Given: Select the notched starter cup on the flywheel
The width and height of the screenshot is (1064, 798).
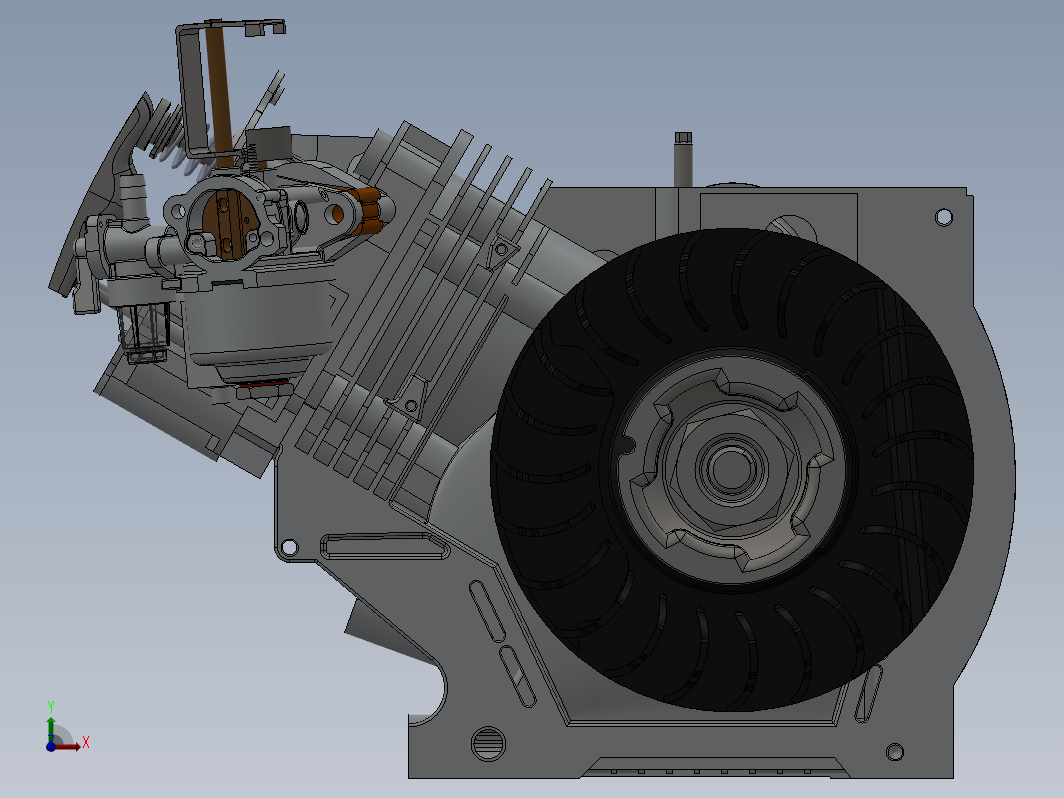Looking at the screenshot, I should tap(732, 470).
